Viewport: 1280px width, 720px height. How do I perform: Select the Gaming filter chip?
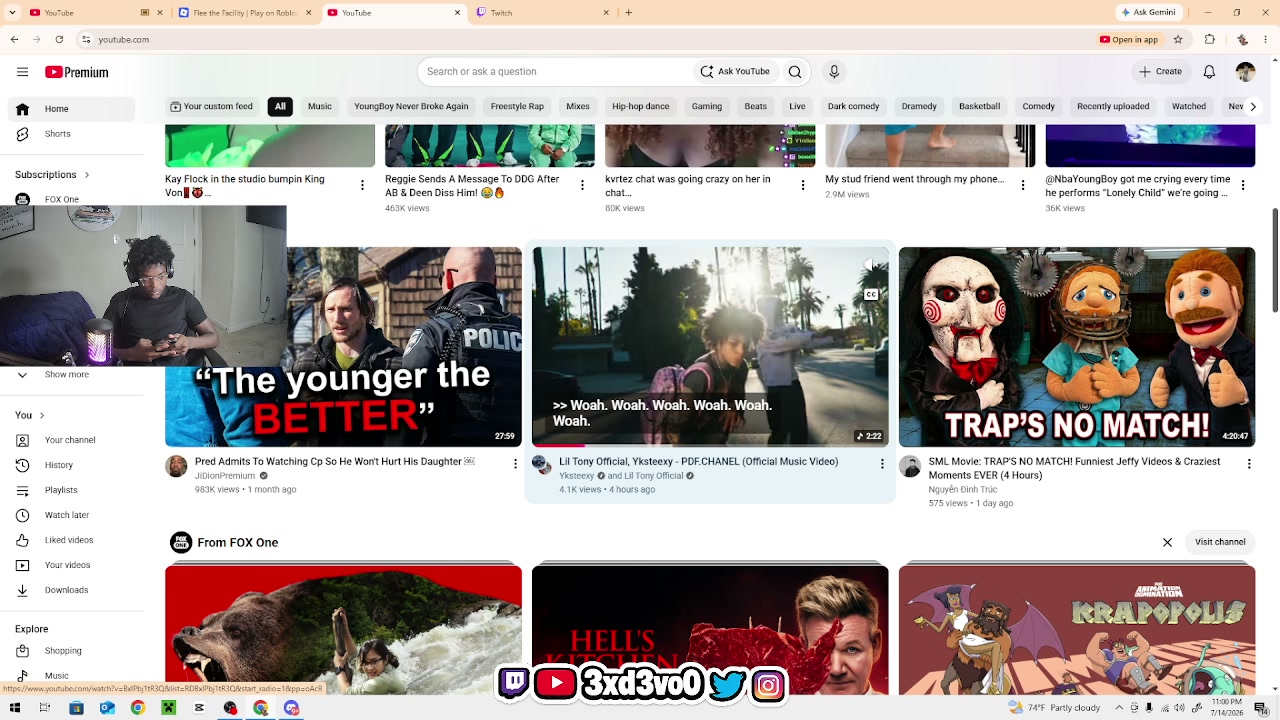tap(706, 106)
